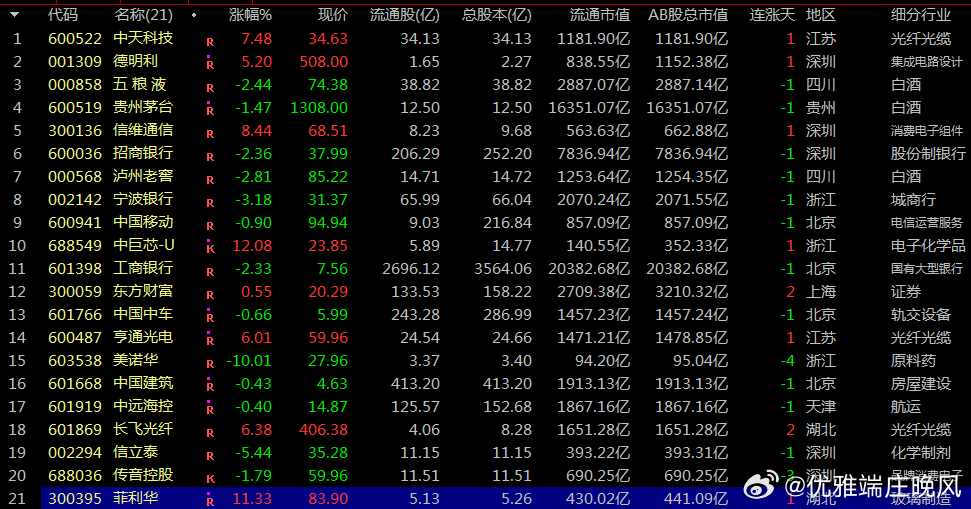Click the R marker for 中国中车

(210, 316)
